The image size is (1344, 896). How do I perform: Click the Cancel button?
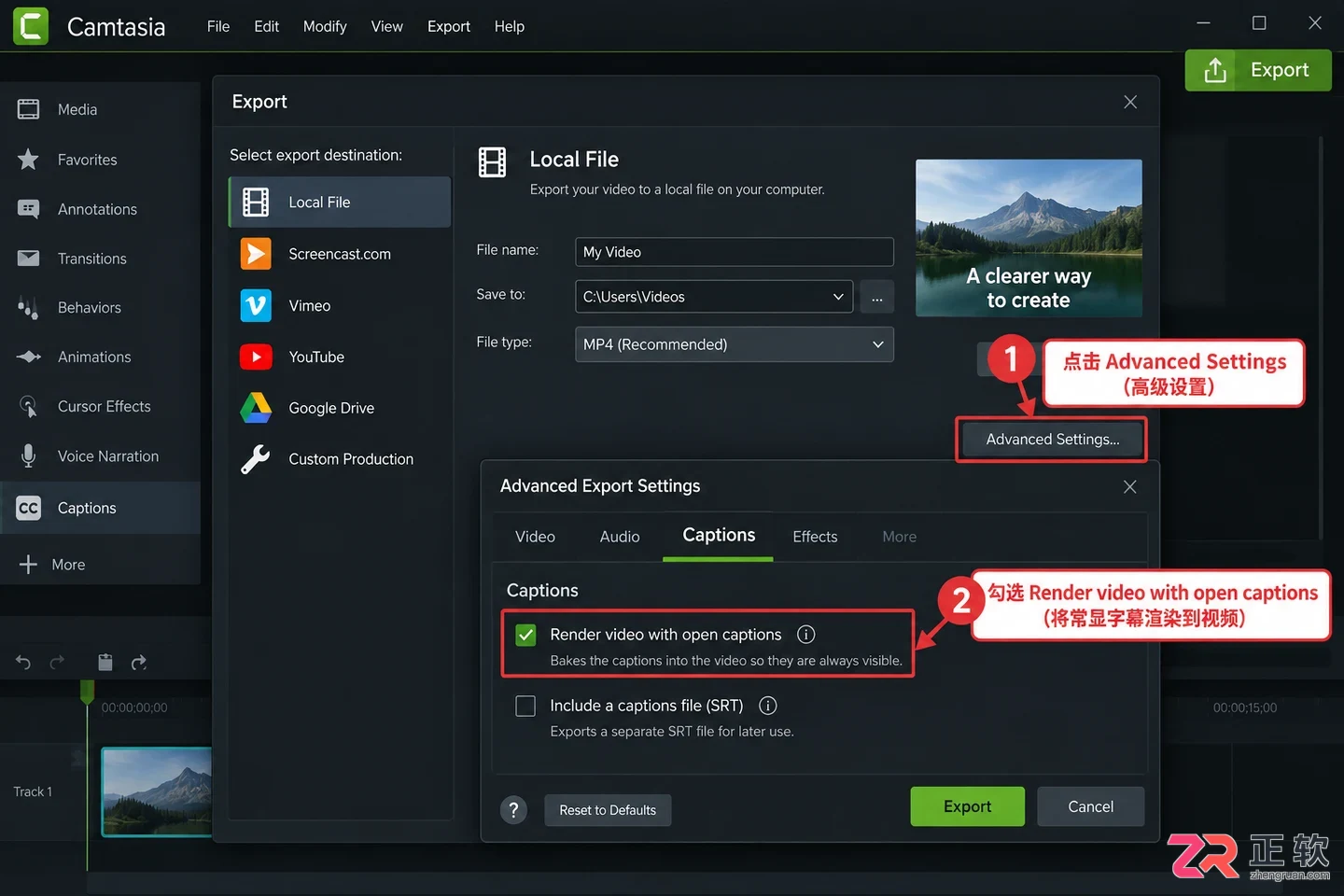[x=1090, y=806]
